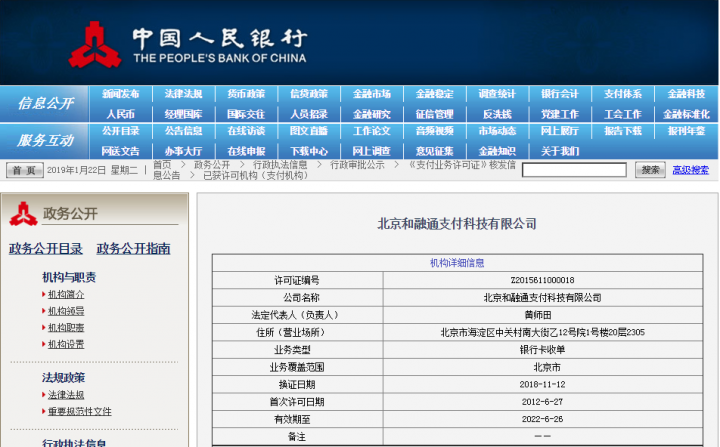
Task: Open 报告下载 page
Action: point(623,131)
